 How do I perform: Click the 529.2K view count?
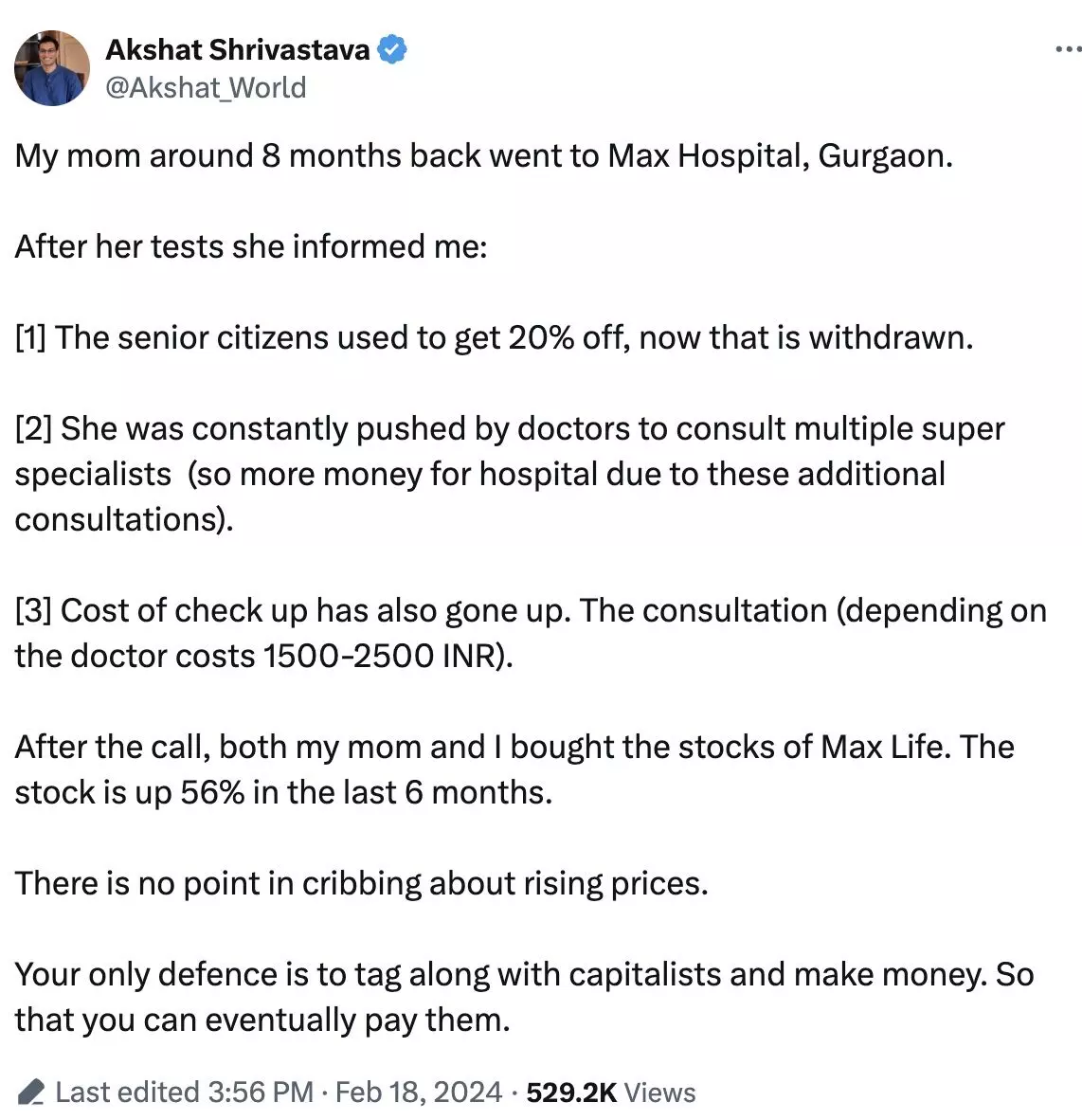click(x=571, y=1093)
